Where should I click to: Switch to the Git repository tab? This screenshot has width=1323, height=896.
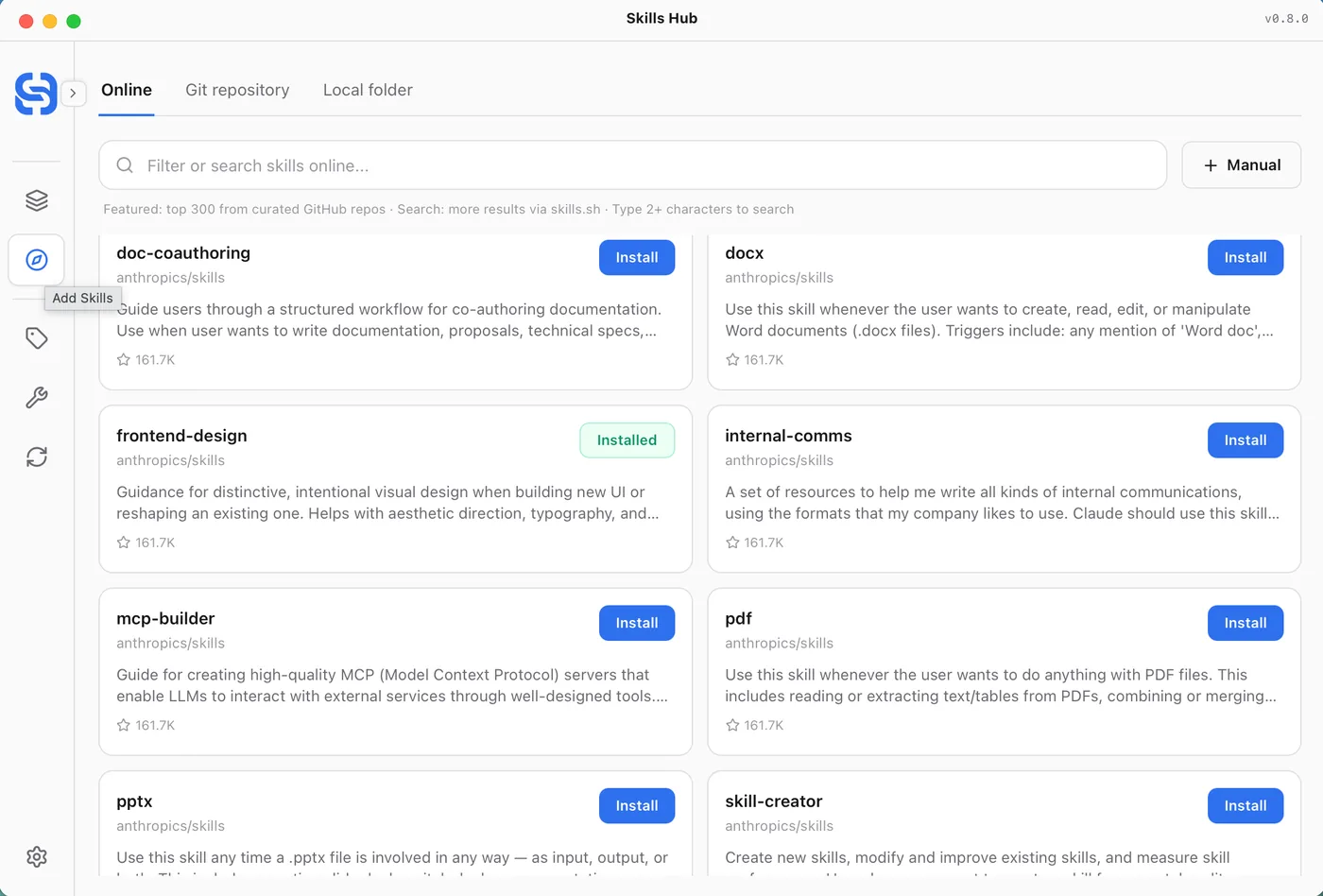[237, 90]
